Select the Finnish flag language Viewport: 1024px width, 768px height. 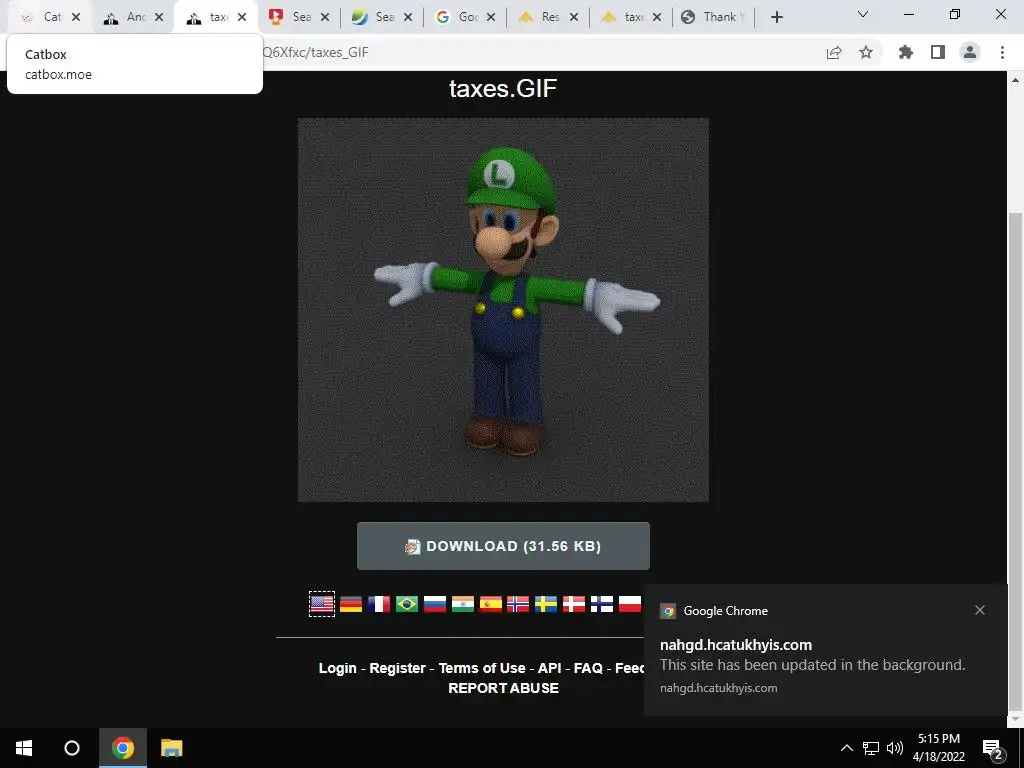(x=602, y=604)
